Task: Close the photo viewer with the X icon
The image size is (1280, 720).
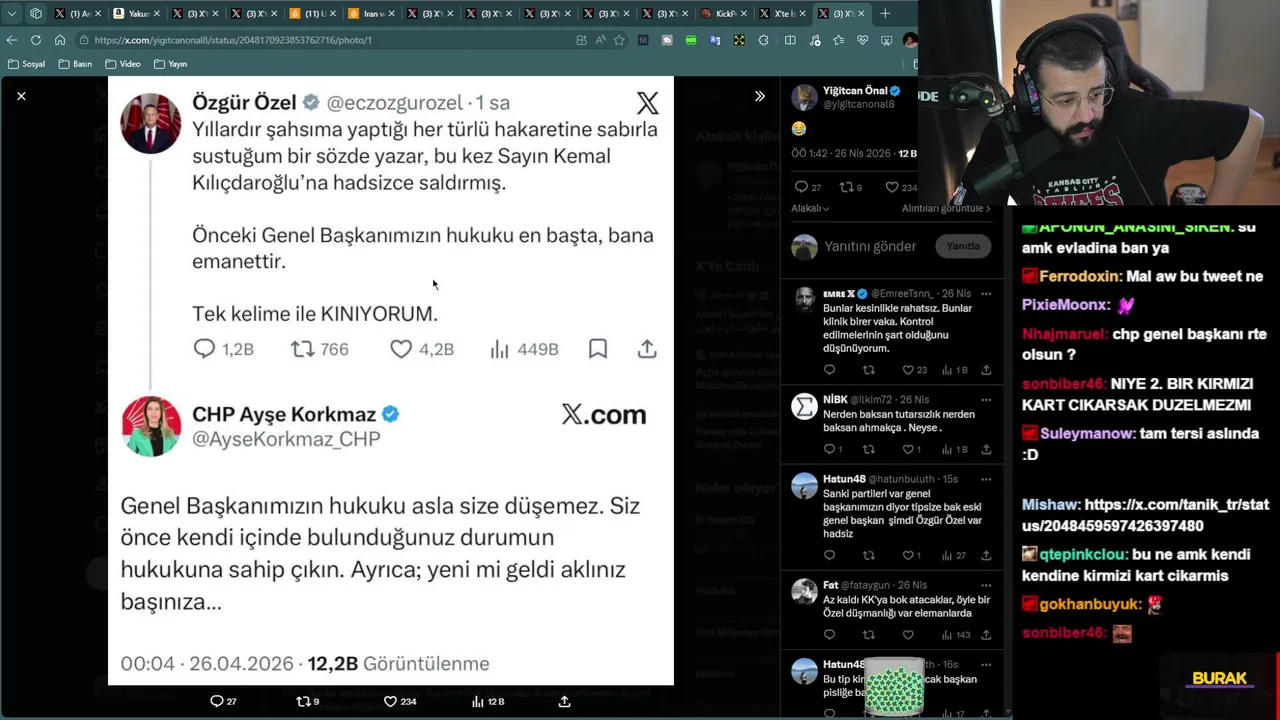Action: pos(21,96)
